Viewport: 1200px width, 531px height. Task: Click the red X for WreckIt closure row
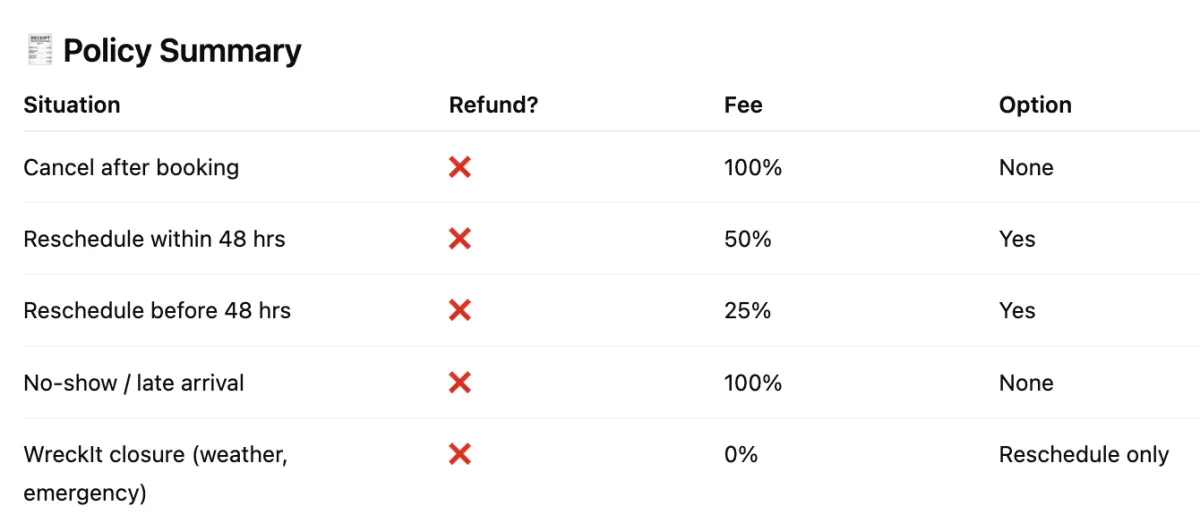click(460, 455)
